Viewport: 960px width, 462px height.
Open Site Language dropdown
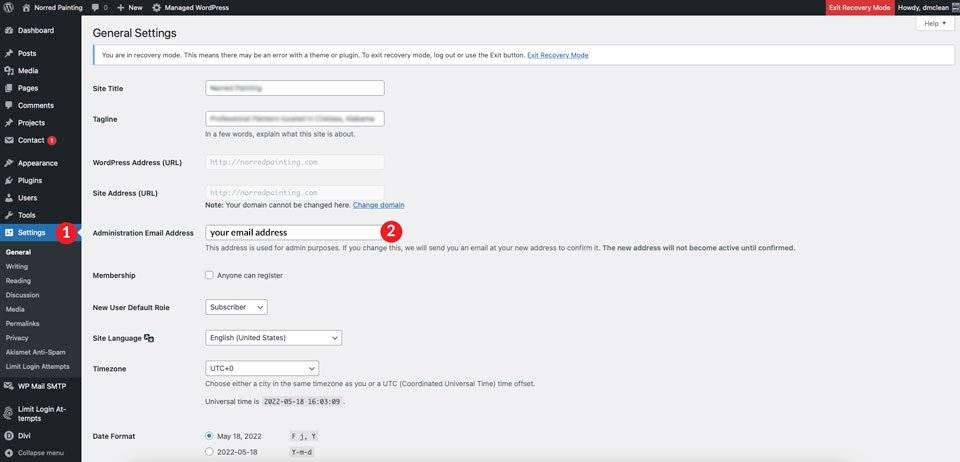pyautogui.click(x=274, y=338)
